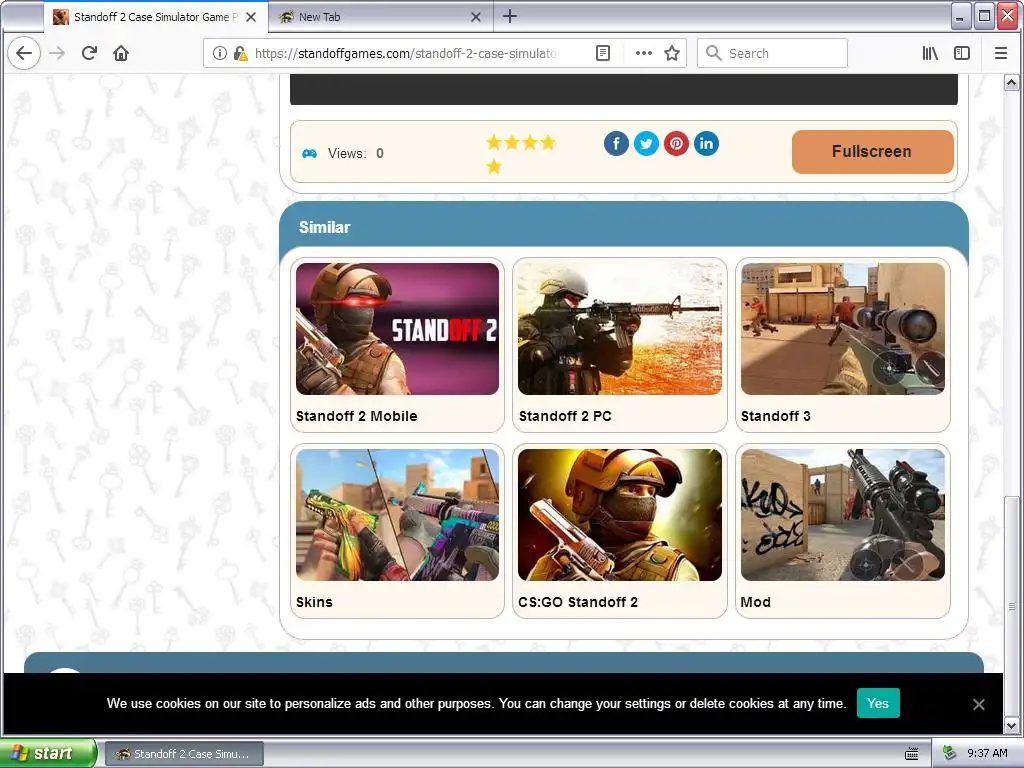Image resolution: width=1024 pixels, height=768 pixels.
Task: Open the browser home page
Action: [x=121, y=53]
